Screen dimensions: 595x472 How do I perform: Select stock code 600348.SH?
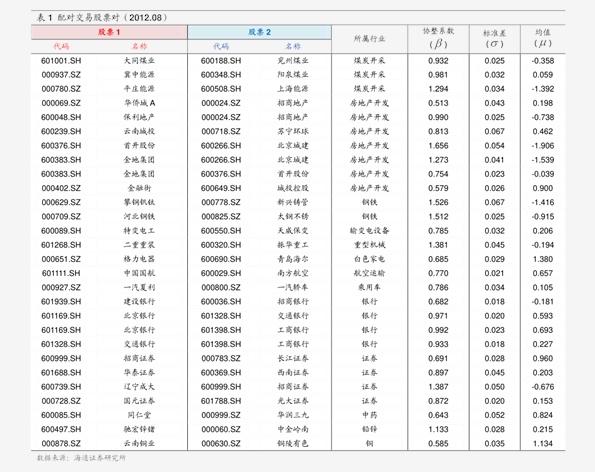click(x=221, y=75)
